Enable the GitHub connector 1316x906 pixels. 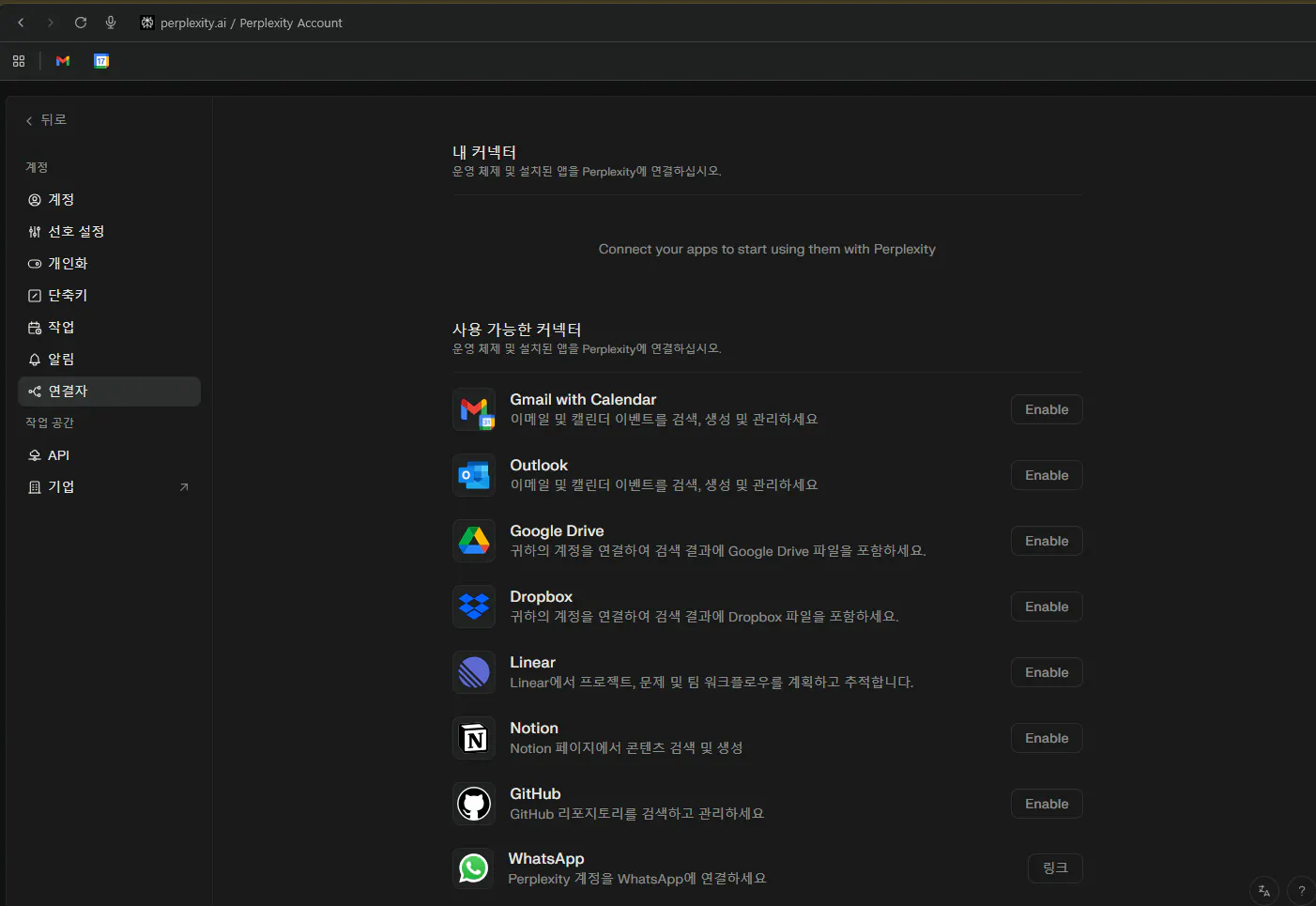pos(1047,804)
